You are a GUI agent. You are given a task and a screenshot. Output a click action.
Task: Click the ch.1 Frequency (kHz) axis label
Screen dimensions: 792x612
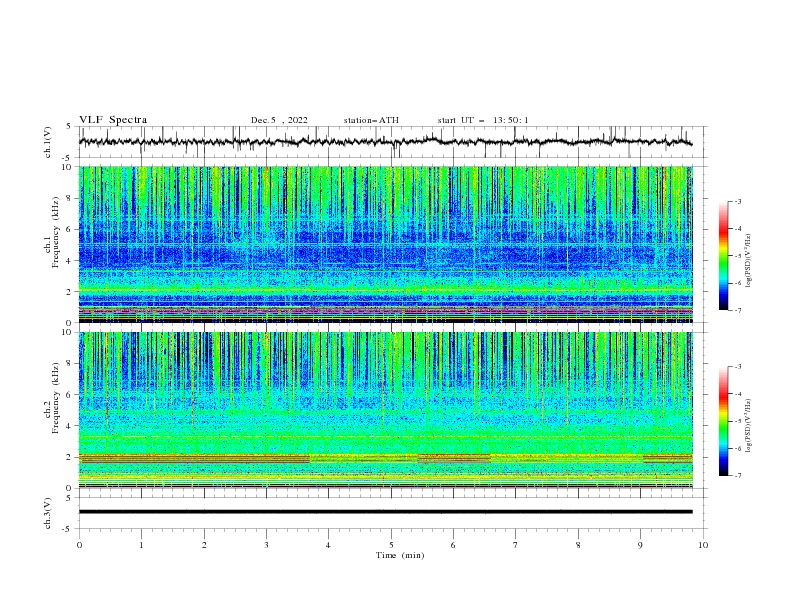pos(52,230)
